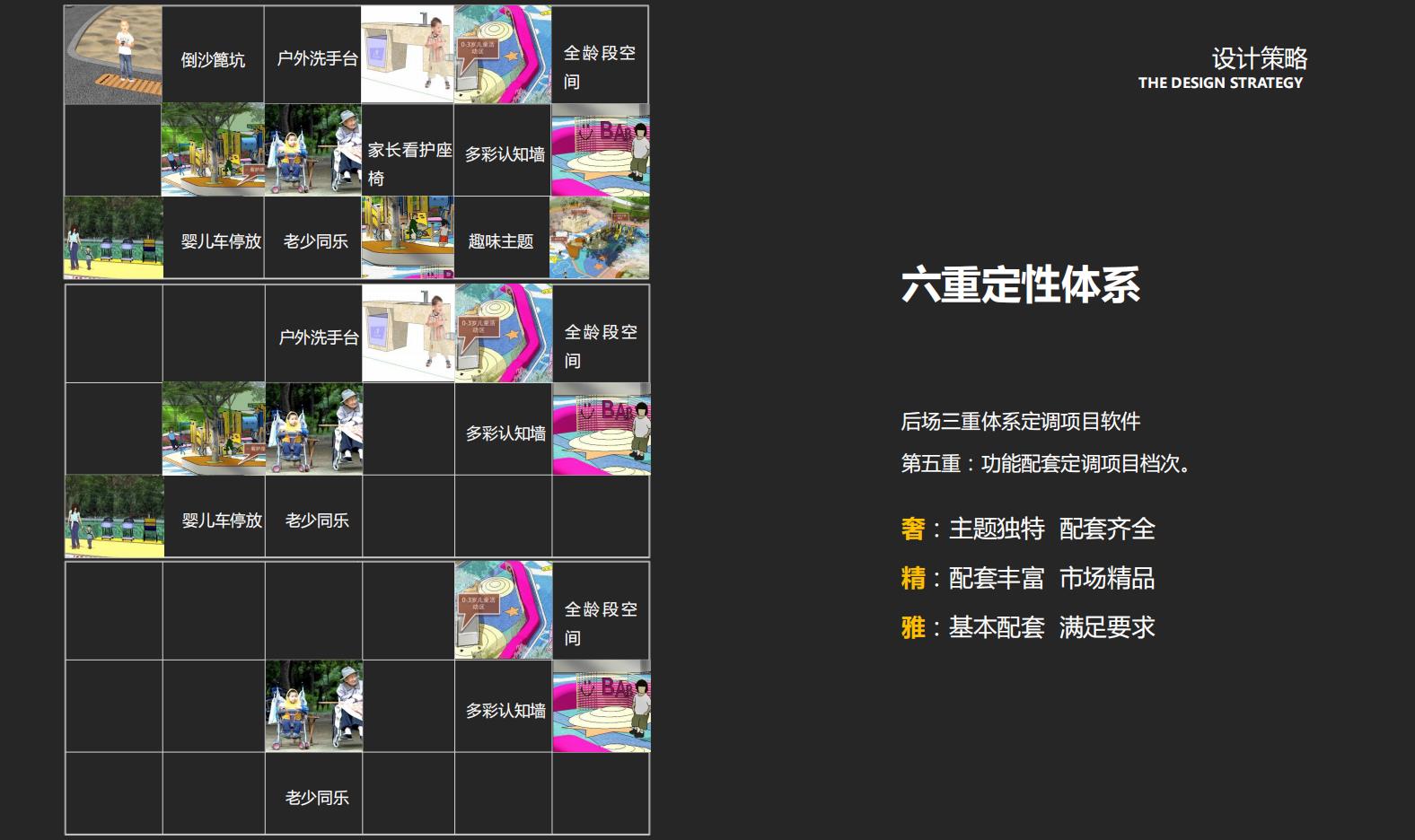This screenshot has height=840, width=1415.
Task: Click '老少同乐' text in bottom grid
Action: [x=317, y=798]
